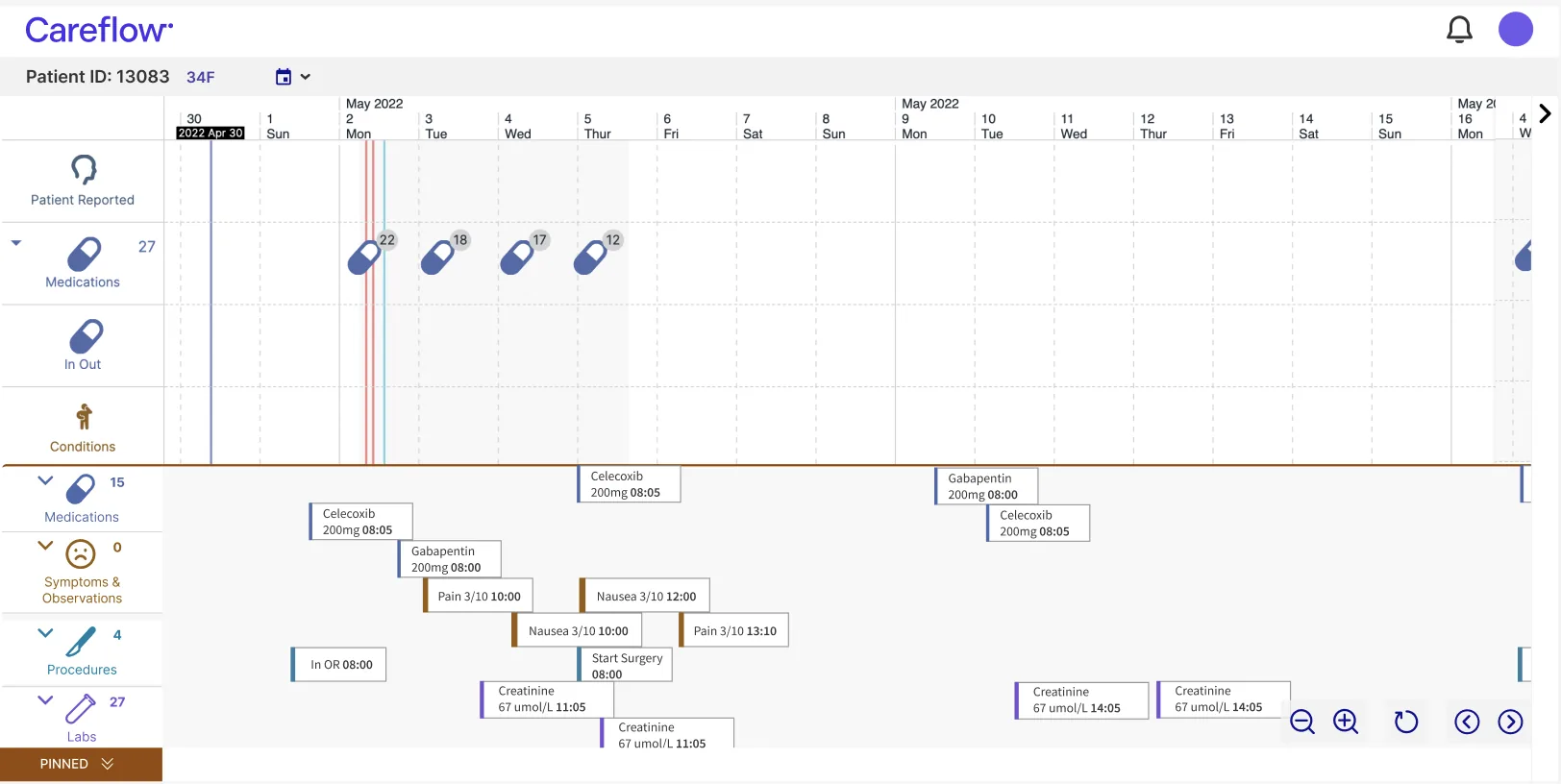The height and width of the screenshot is (784, 1561).
Task: Open the May 2 medication pill with 22
Action: click(x=364, y=257)
